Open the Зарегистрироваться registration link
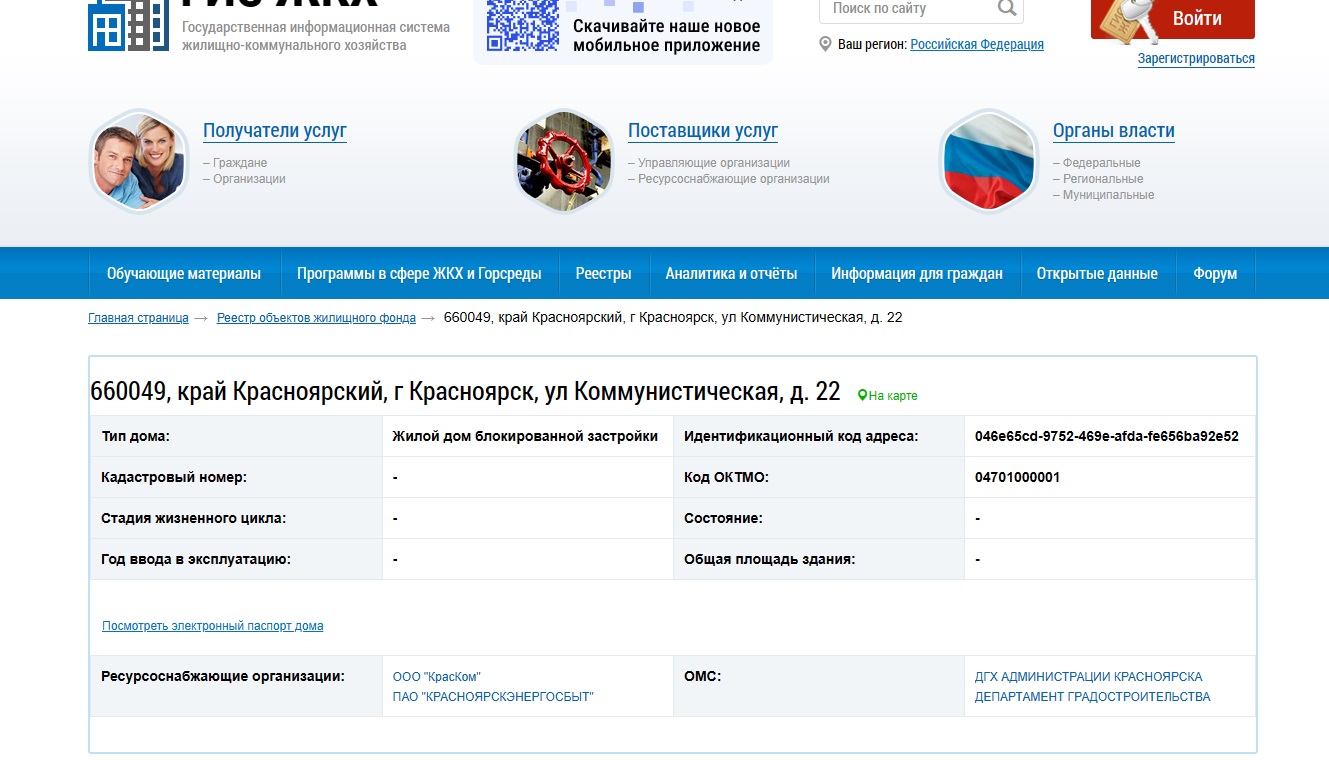This screenshot has height=777, width=1329. pos(1196,59)
